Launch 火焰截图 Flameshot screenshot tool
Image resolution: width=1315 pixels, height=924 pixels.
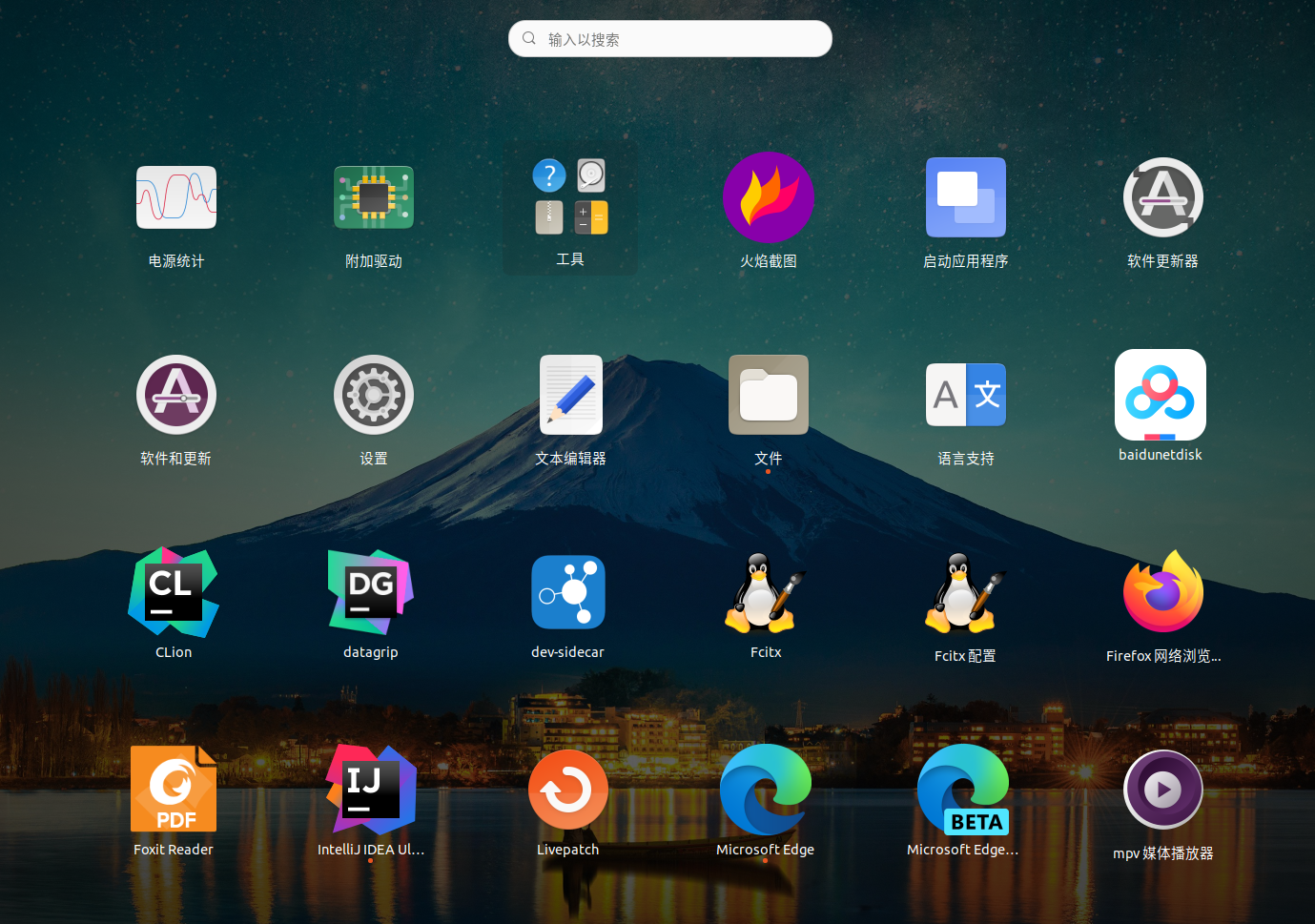(768, 197)
